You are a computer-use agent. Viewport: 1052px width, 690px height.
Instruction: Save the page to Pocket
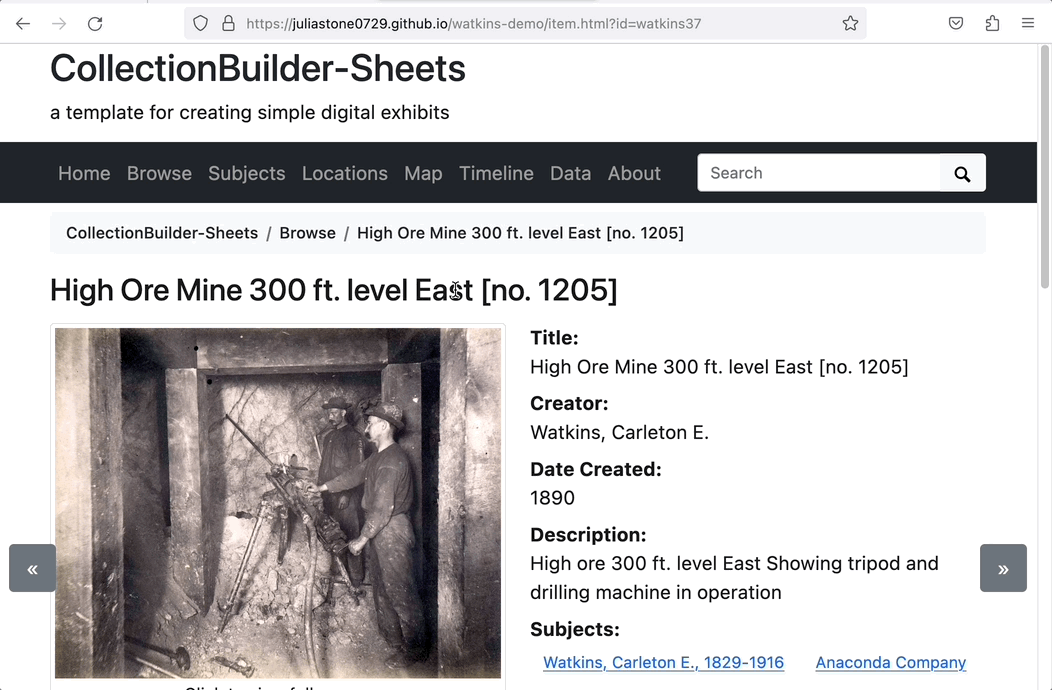pos(955,22)
